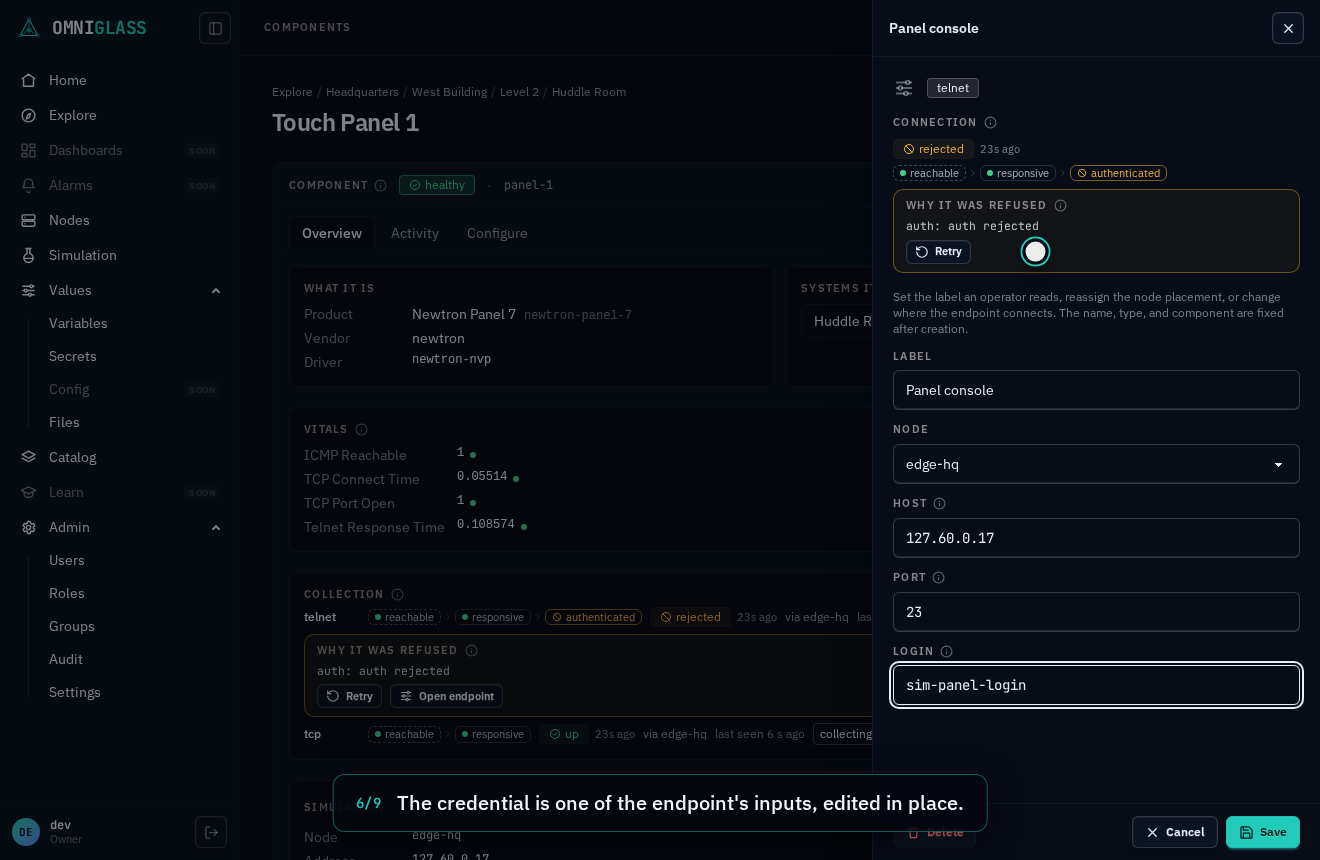Open Files under Values
The width and height of the screenshot is (1320, 860).
[64, 422]
